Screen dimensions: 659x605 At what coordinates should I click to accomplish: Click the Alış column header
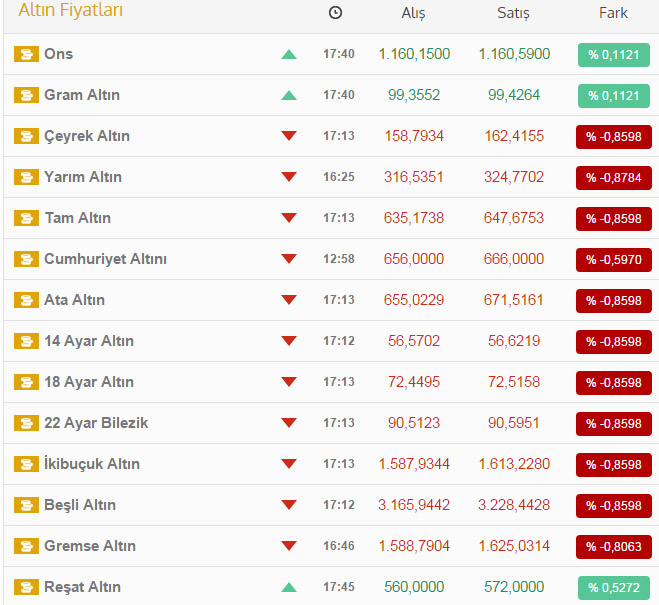[413, 13]
